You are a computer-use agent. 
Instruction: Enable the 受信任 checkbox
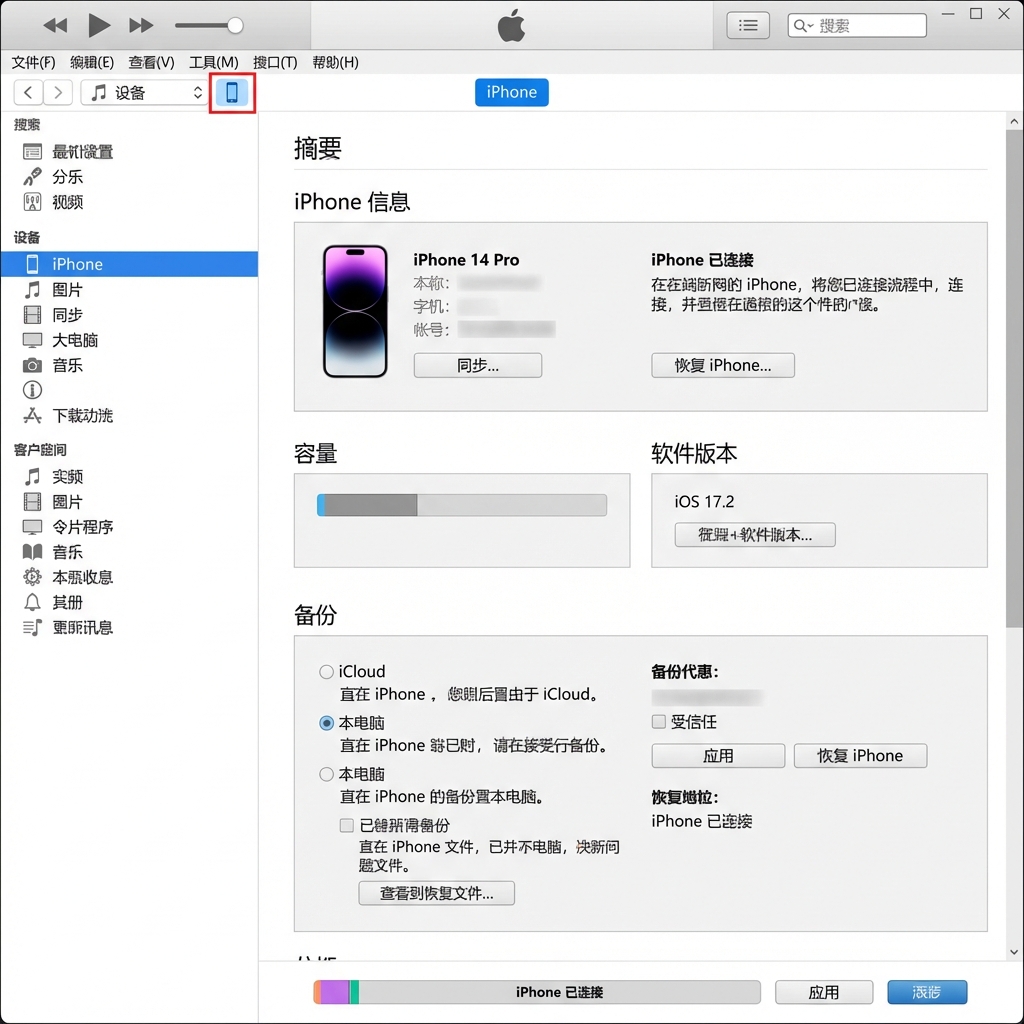658,722
